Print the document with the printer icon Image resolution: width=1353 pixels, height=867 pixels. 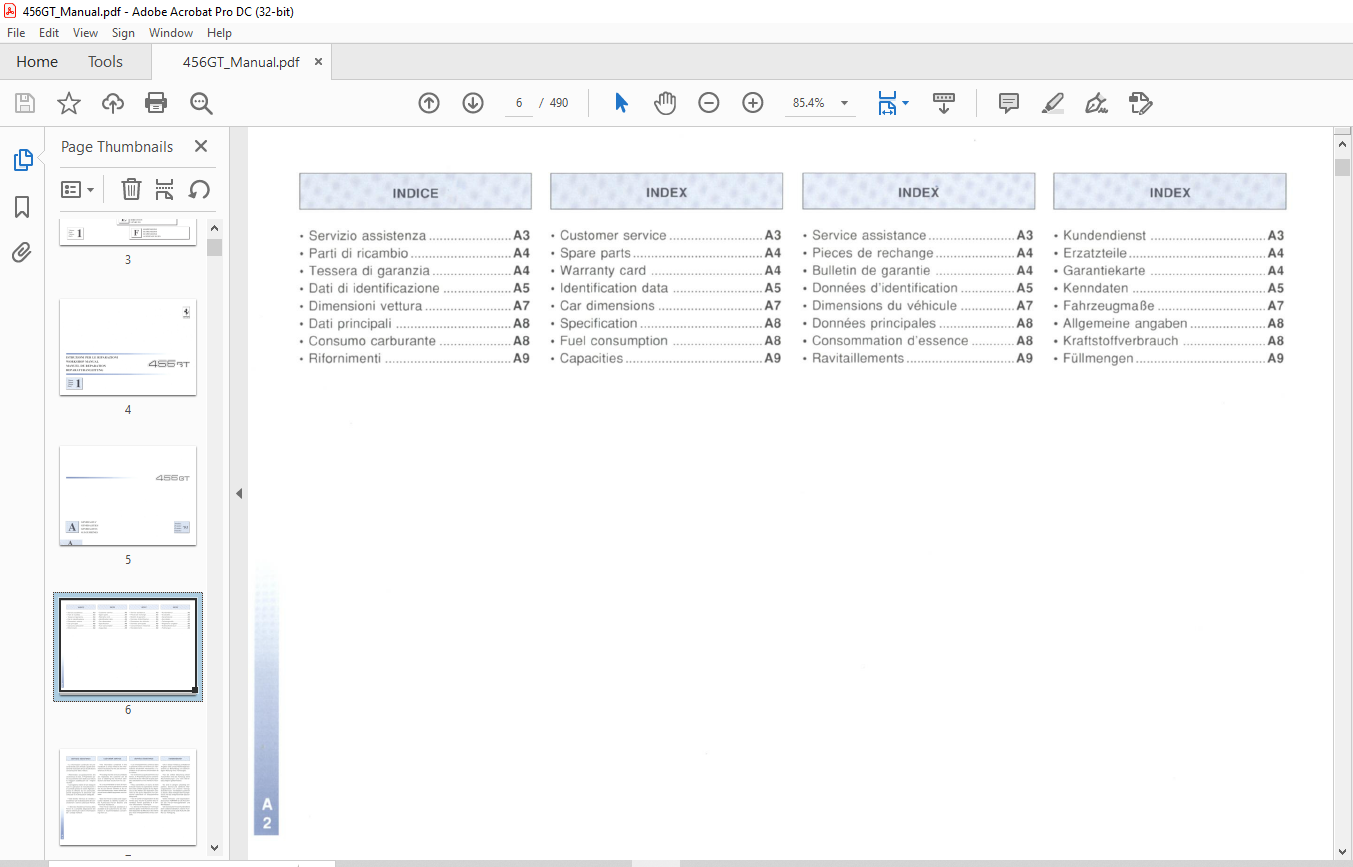click(156, 103)
